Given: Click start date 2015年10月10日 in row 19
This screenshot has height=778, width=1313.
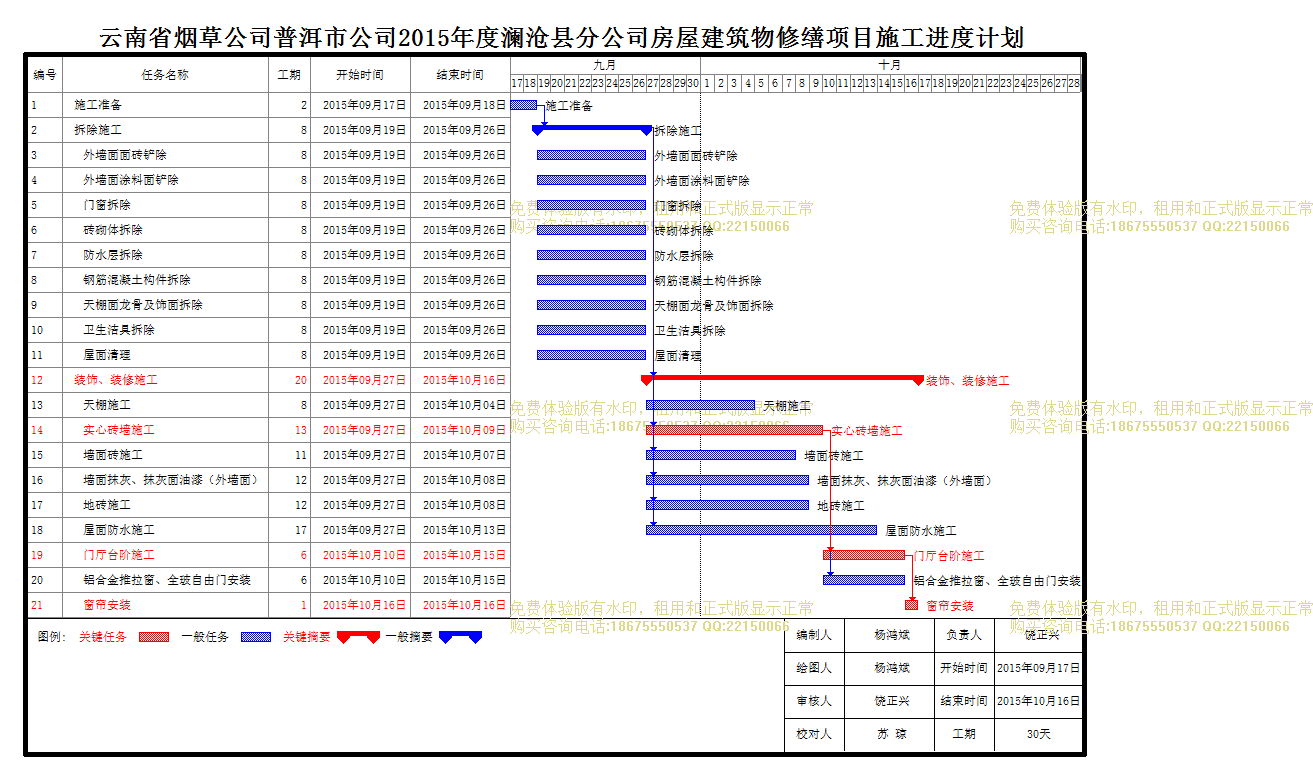Looking at the screenshot, I should (364, 555).
